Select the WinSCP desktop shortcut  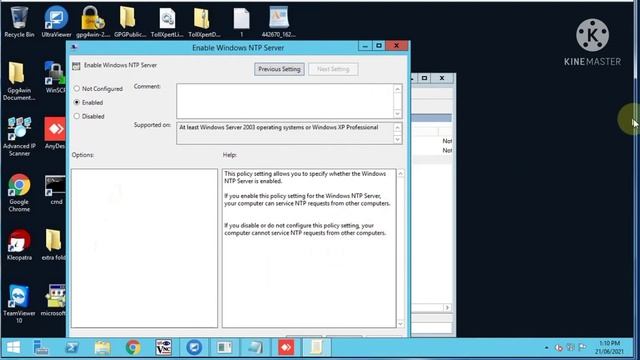(55, 78)
